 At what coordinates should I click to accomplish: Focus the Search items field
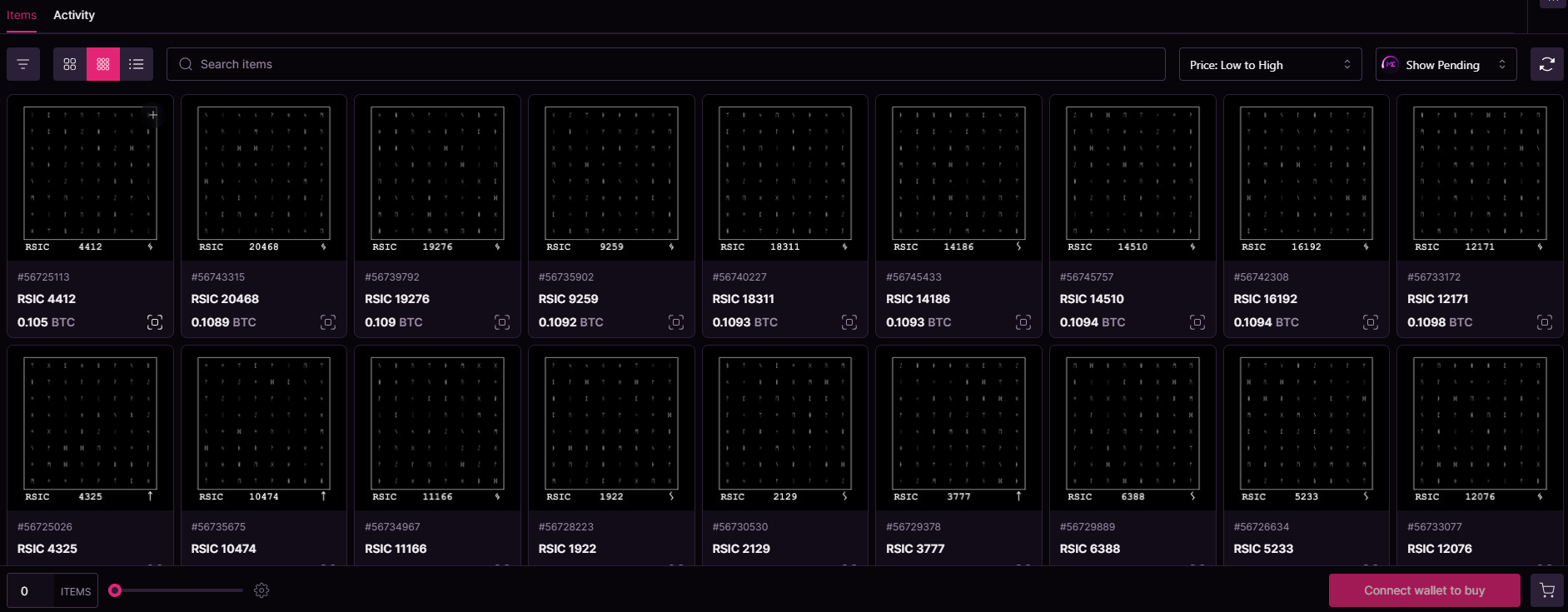tap(666, 64)
